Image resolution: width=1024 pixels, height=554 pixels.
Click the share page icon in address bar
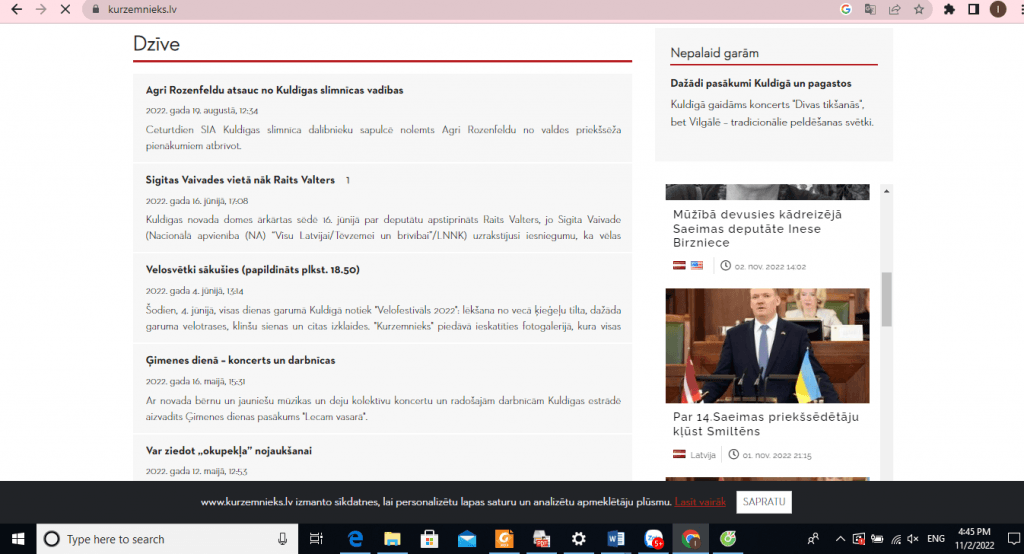click(894, 9)
